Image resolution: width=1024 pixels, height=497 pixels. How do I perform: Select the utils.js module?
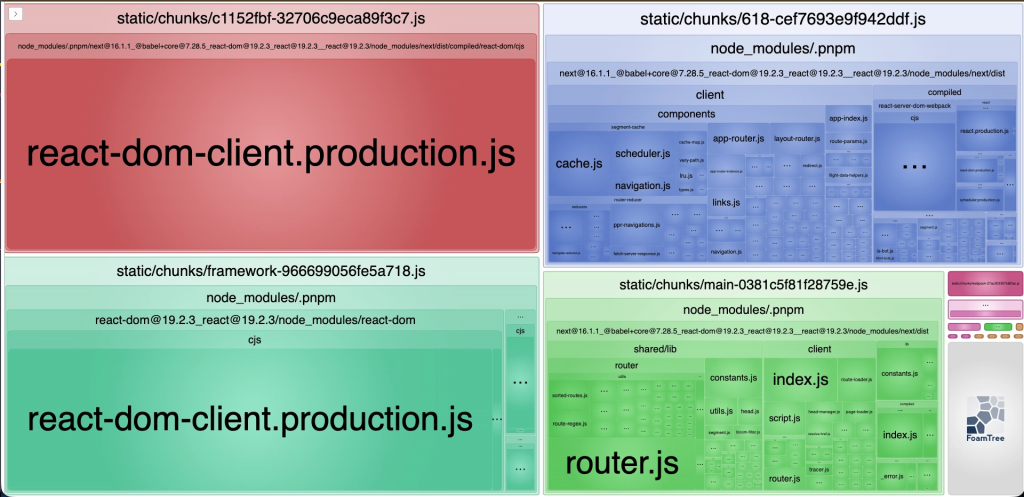click(721, 411)
